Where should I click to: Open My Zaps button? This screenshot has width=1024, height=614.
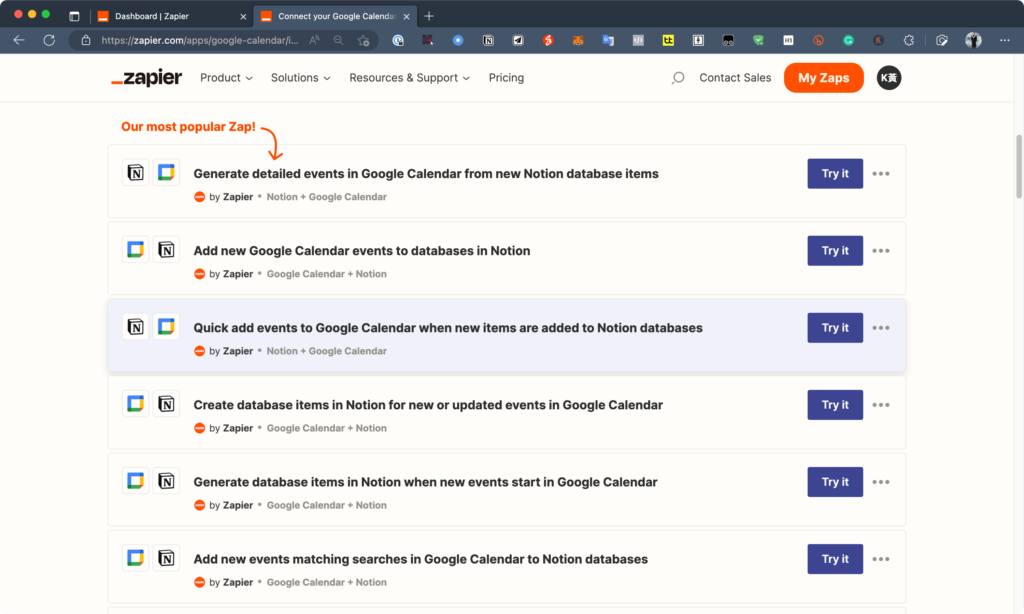tap(824, 78)
